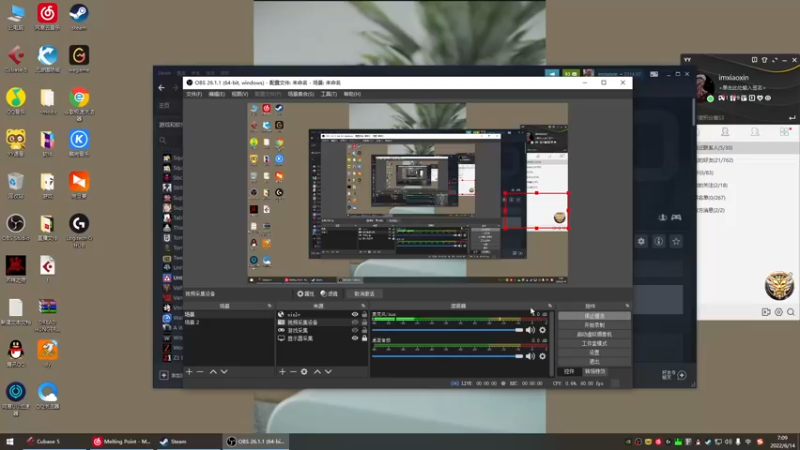
Task: Add a new source with plus icon
Action: click(x=282, y=371)
